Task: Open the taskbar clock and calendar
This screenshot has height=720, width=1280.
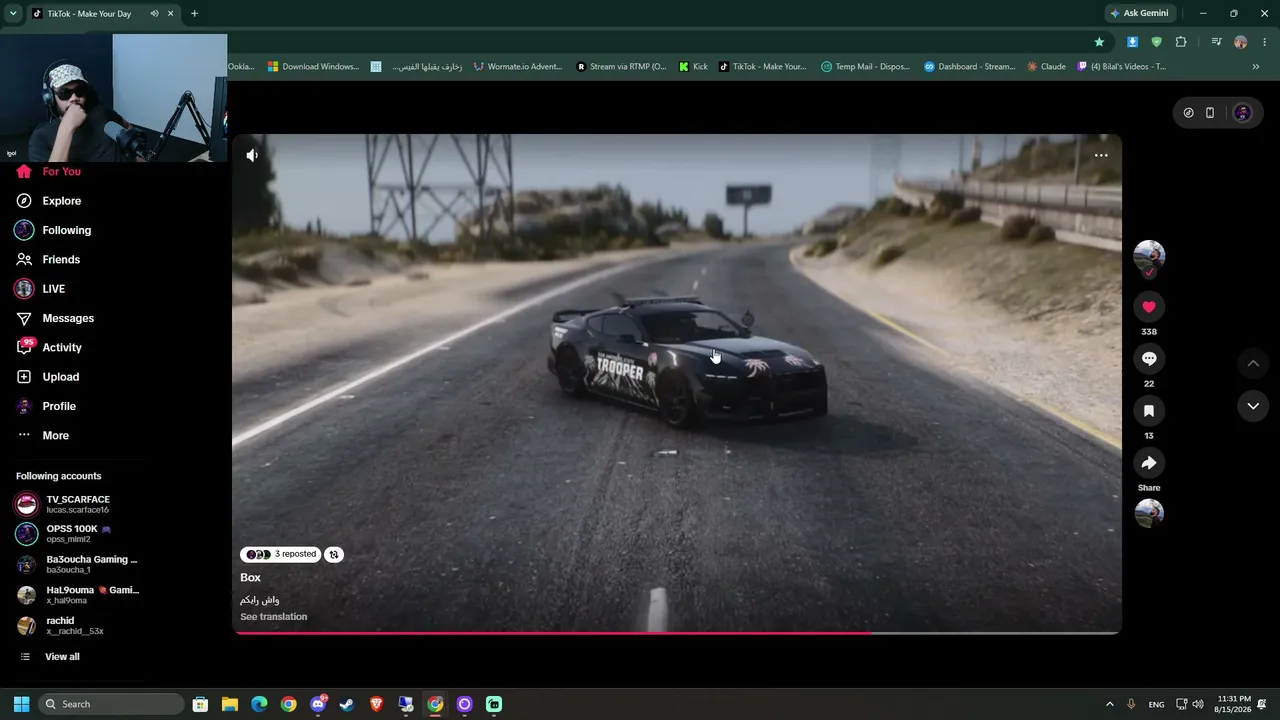Action: click(1232, 704)
